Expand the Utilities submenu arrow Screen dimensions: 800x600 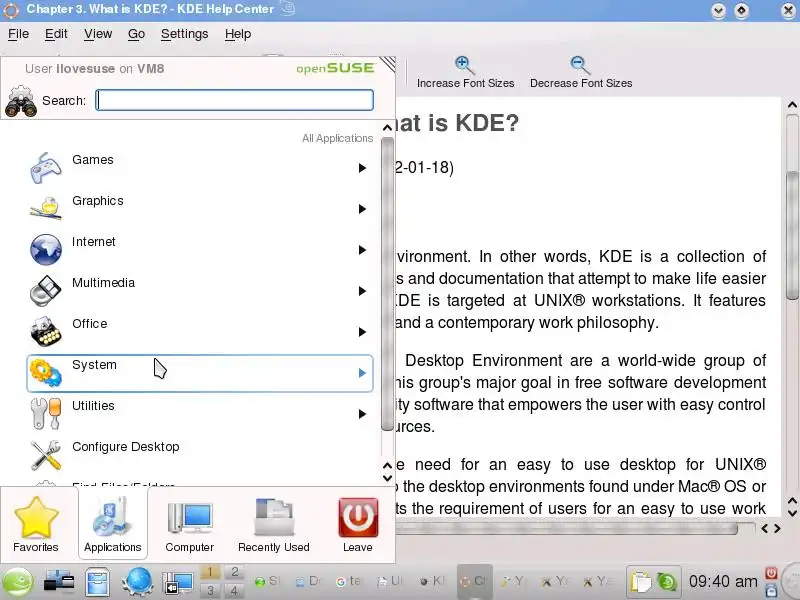click(x=362, y=414)
